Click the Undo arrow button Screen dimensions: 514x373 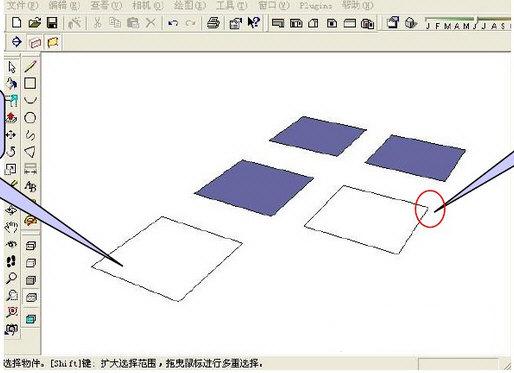[x=173, y=23]
